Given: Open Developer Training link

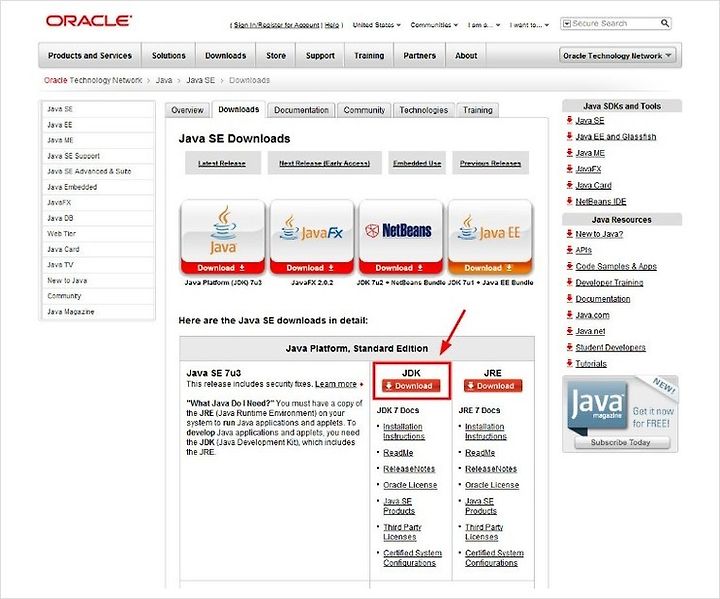Looking at the screenshot, I should (609, 283).
